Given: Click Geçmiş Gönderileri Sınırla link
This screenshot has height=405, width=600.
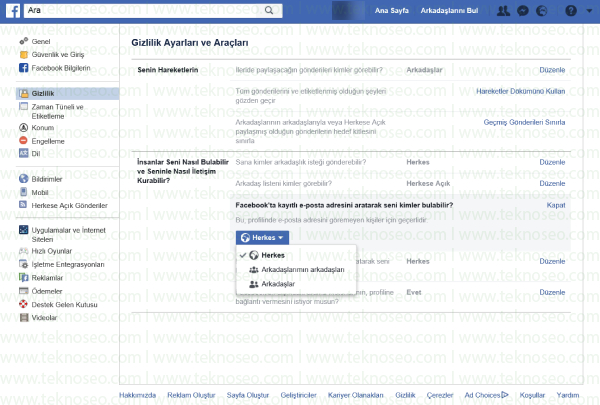Looking at the screenshot, I should pos(524,122).
